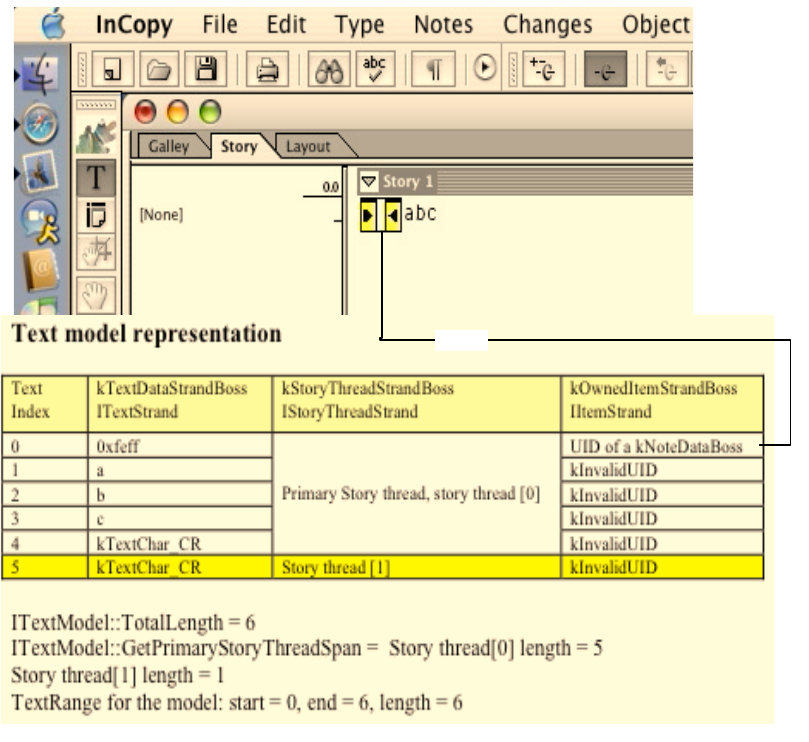Click the New Document toolbar icon
The image size is (809, 742).
(112, 69)
